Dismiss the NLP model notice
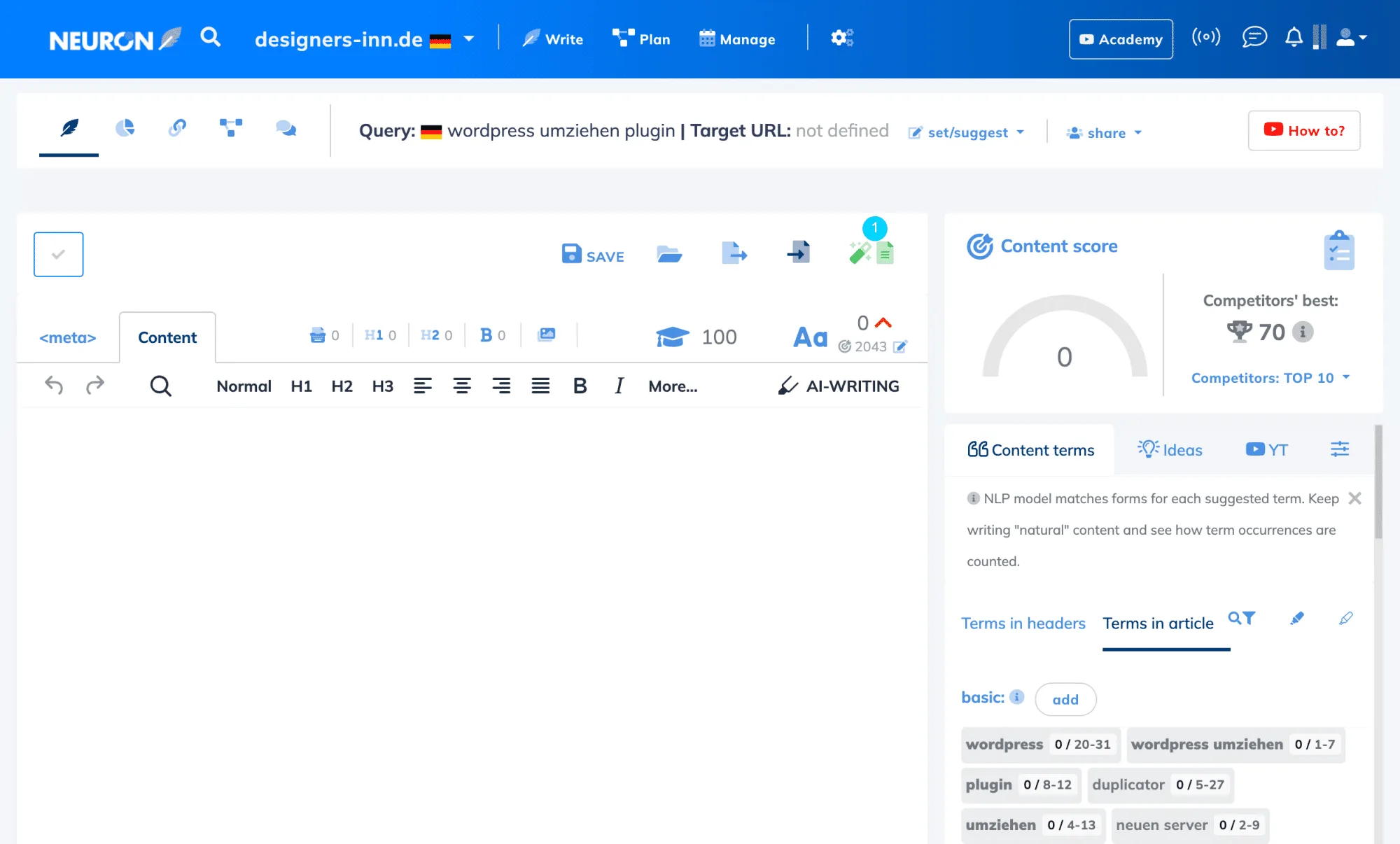This screenshot has height=844, width=1400. click(x=1354, y=498)
